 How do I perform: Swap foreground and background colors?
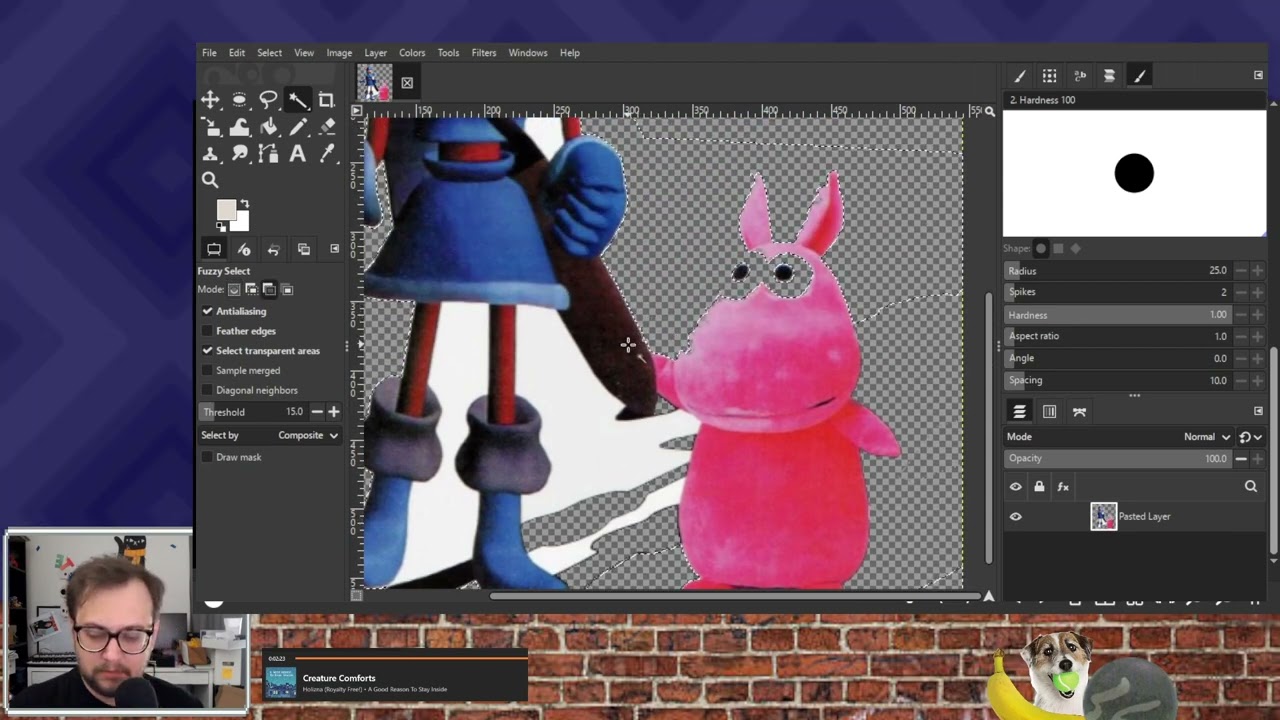pos(244,205)
